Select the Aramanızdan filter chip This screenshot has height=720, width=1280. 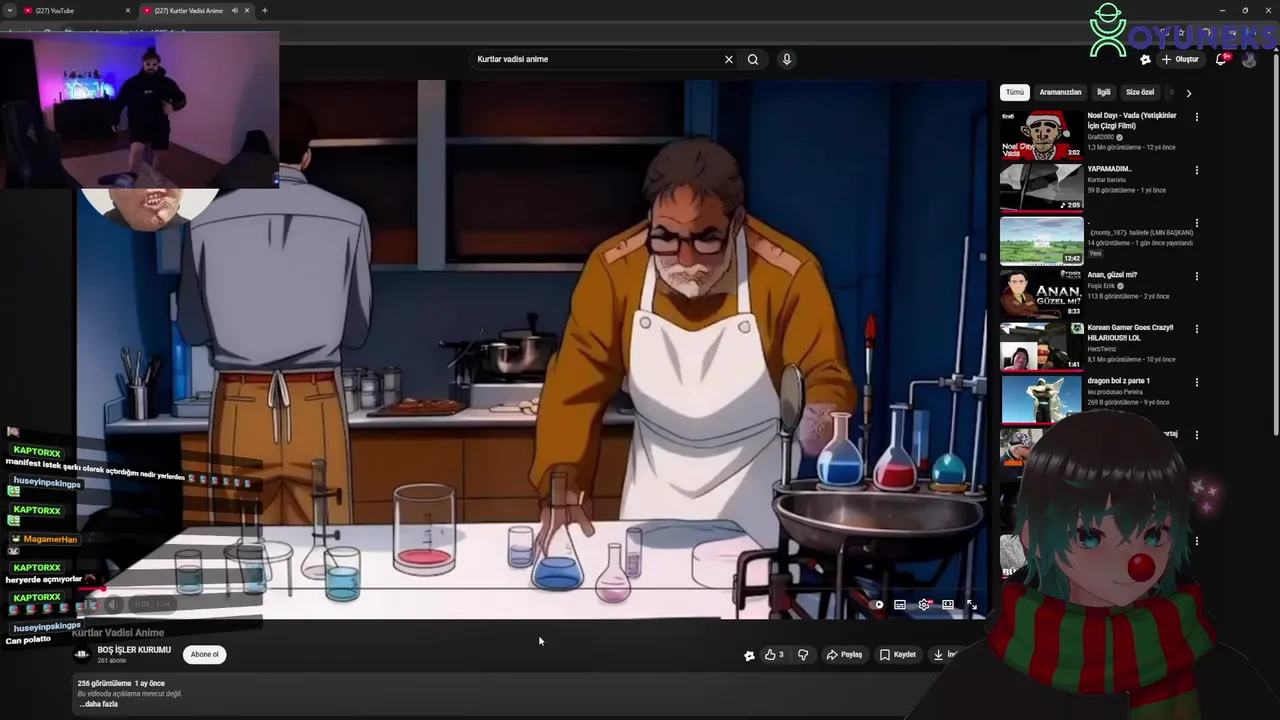click(x=1060, y=92)
